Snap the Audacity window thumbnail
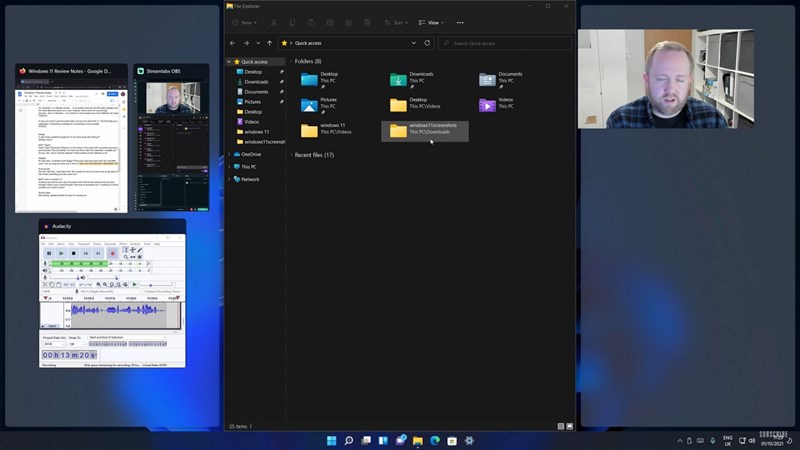The width and height of the screenshot is (800, 450). [112, 293]
